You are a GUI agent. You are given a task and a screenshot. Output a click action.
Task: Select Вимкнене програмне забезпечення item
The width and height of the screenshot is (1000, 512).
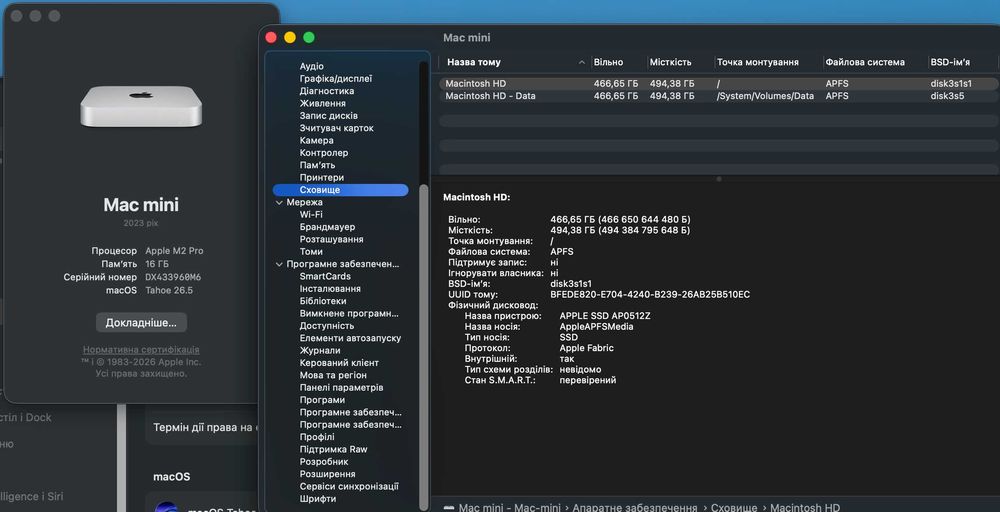pyautogui.click(x=349, y=314)
